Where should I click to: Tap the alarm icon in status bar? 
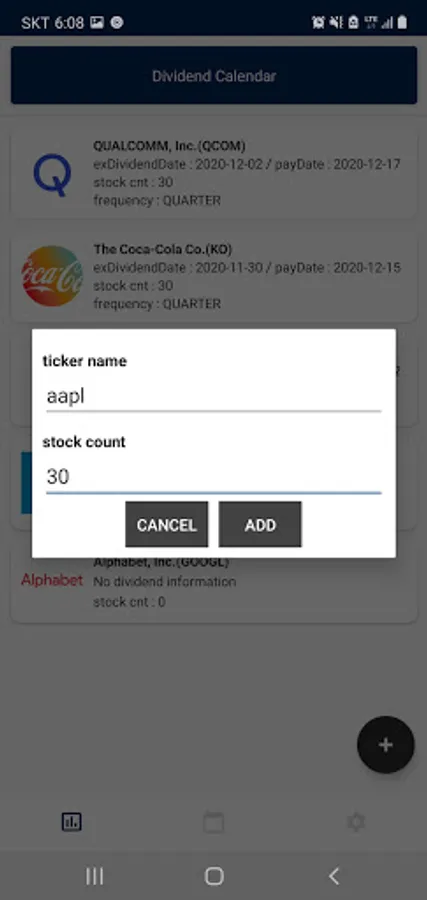[318, 22]
